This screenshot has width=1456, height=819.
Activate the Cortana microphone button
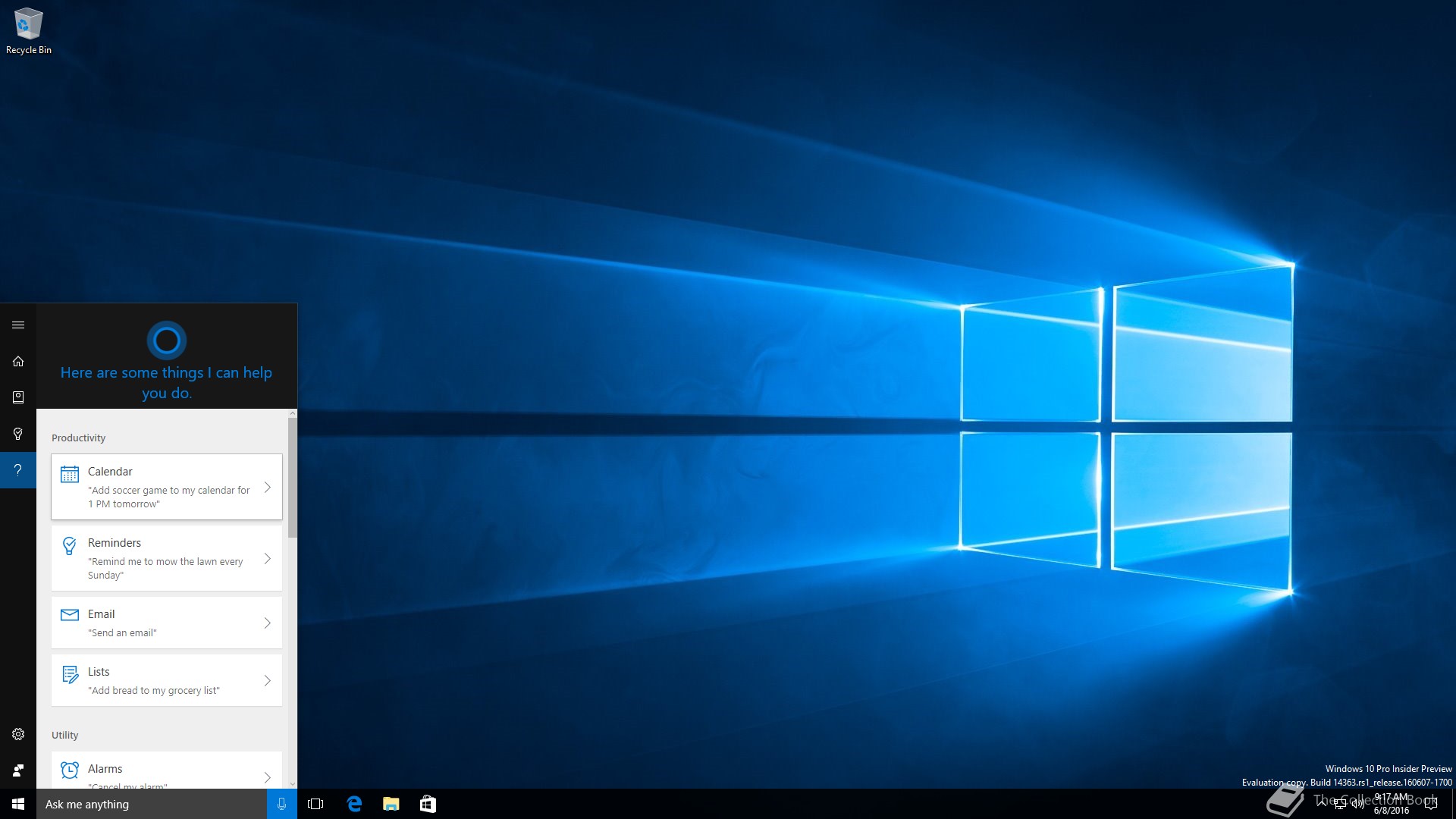(281, 804)
